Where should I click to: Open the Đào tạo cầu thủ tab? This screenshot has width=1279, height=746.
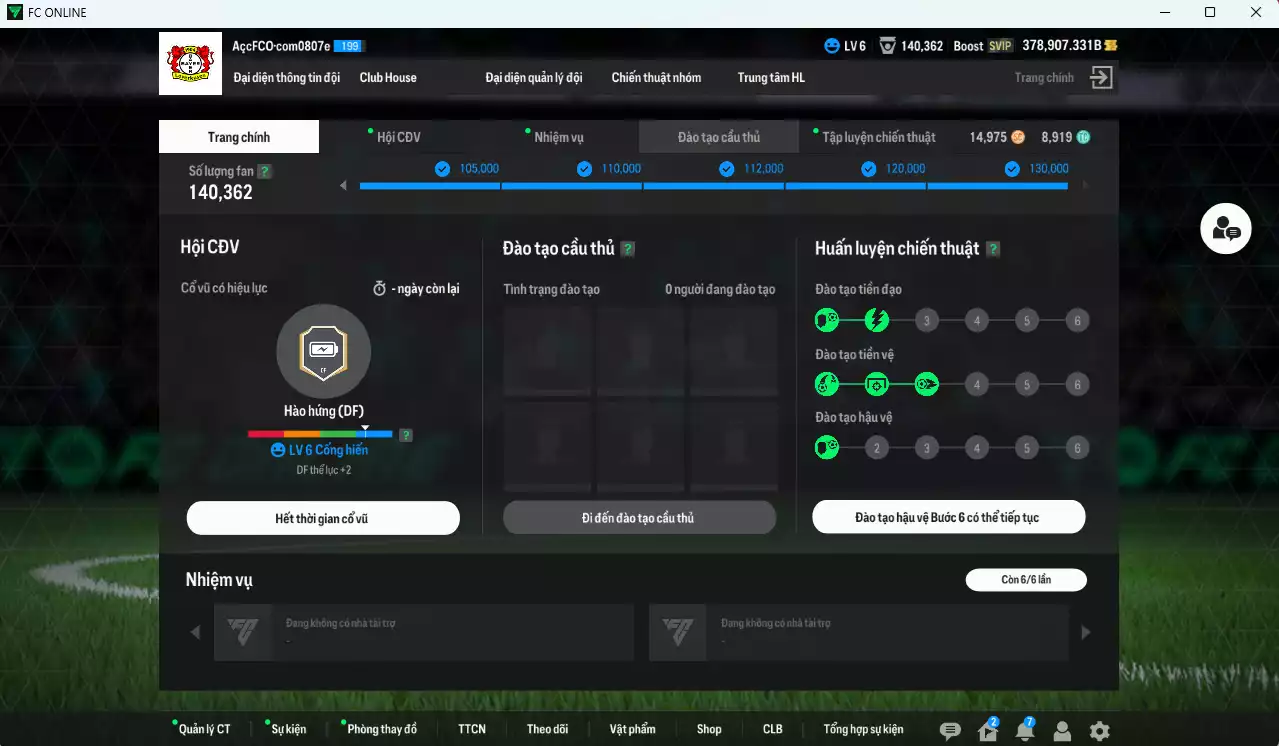(x=719, y=137)
